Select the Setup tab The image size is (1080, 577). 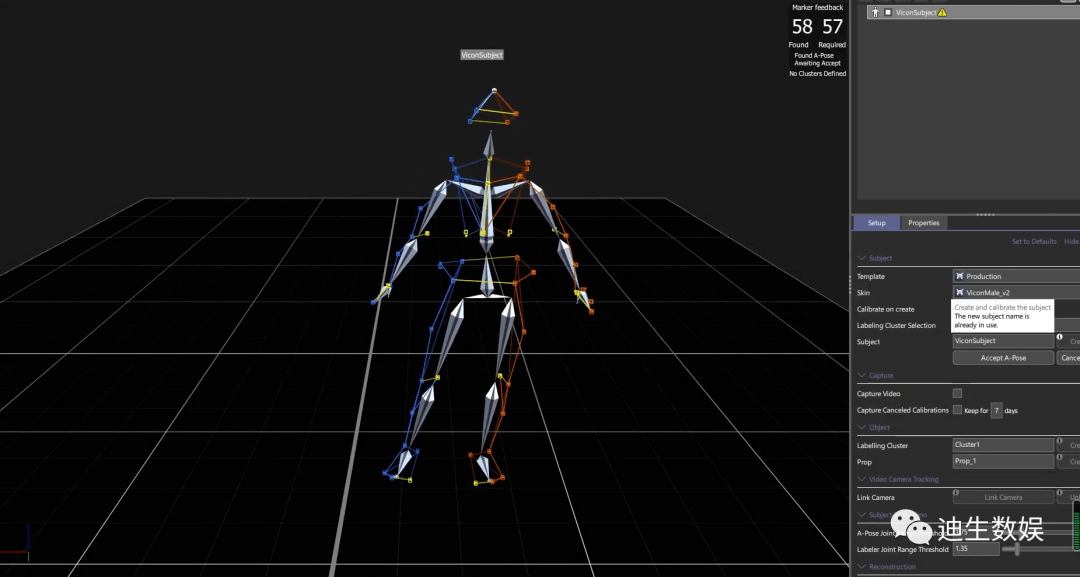[876, 222]
